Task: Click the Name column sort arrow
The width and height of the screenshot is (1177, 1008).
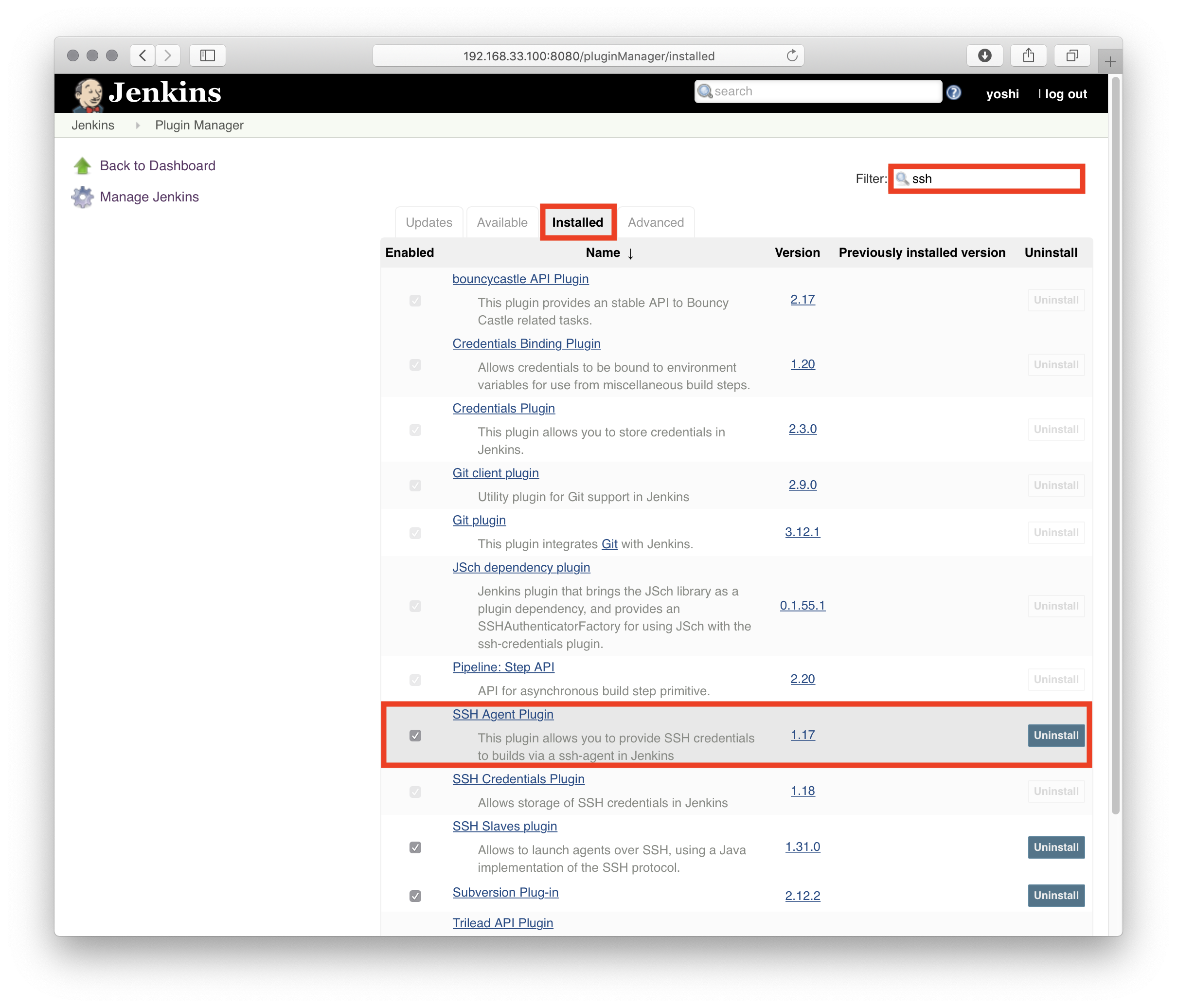Action: click(x=630, y=253)
